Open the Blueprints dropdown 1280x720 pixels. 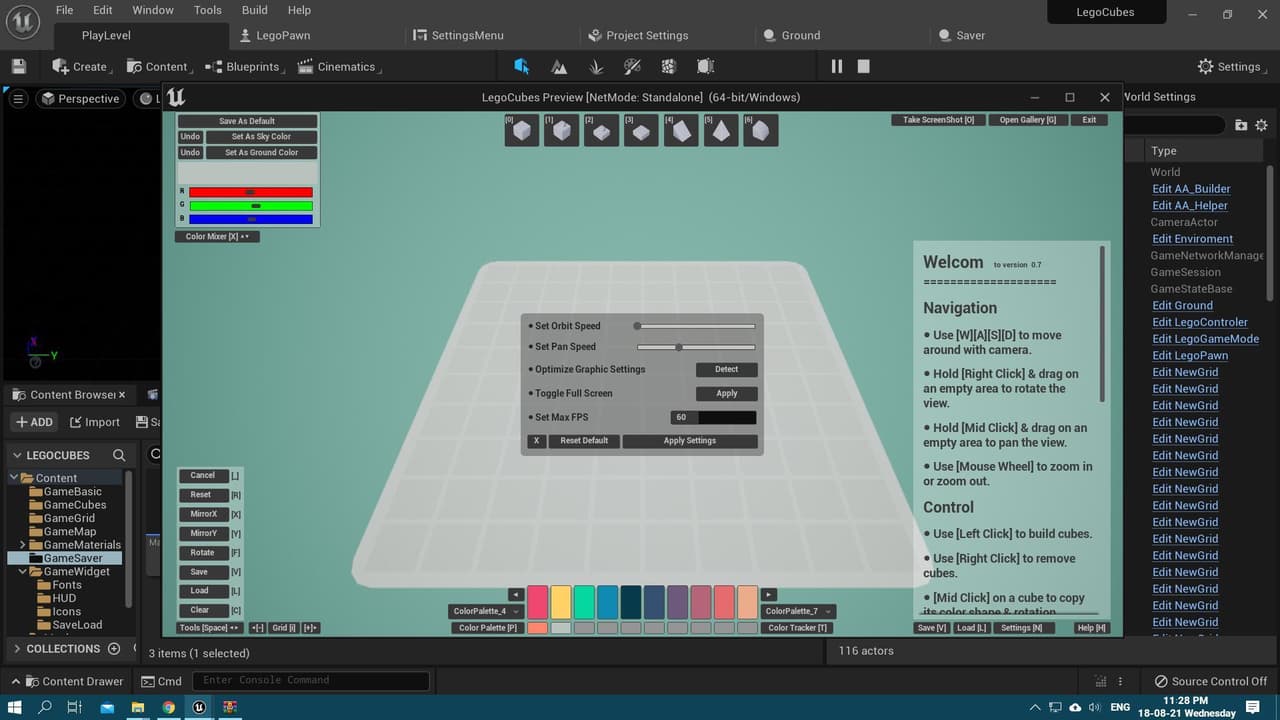pos(245,67)
